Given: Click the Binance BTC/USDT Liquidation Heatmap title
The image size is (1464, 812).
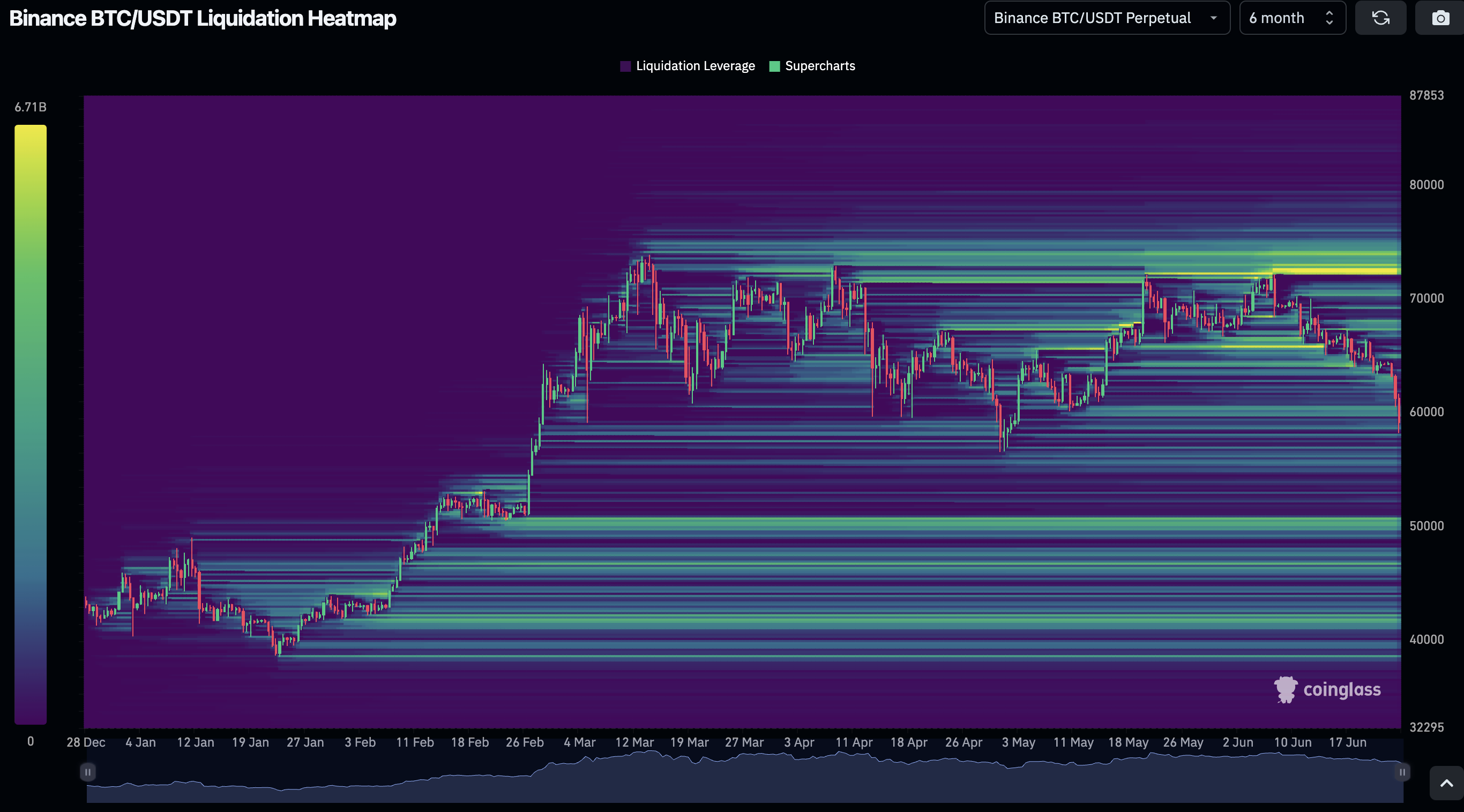Looking at the screenshot, I should click(x=203, y=18).
